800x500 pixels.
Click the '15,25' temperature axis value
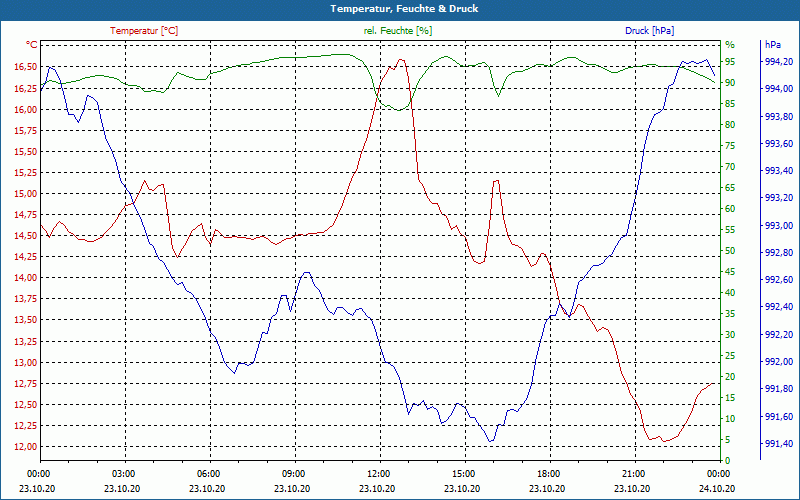point(24,173)
